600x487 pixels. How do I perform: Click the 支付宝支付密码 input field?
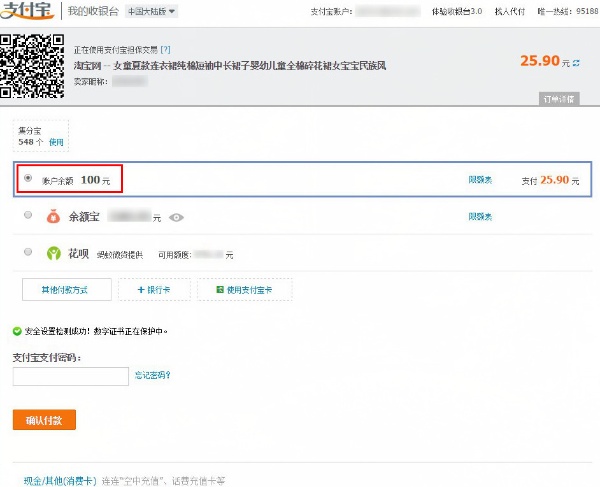(x=71, y=377)
